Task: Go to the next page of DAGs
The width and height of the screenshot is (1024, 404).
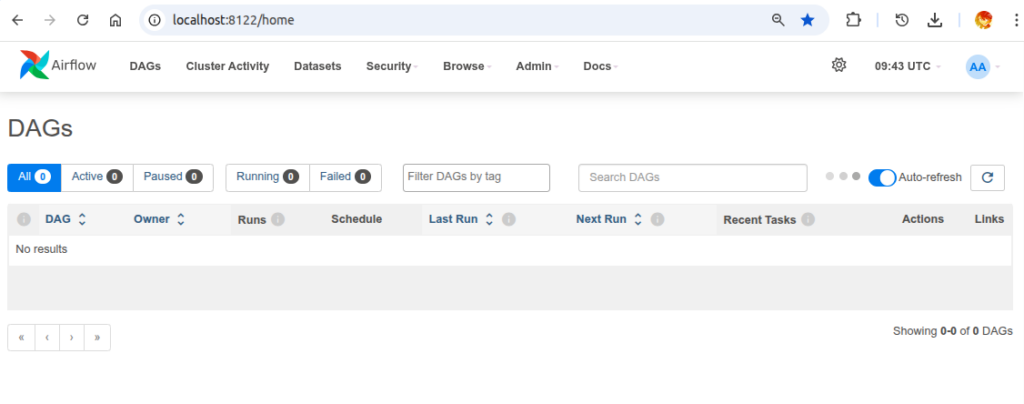Action: point(72,338)
